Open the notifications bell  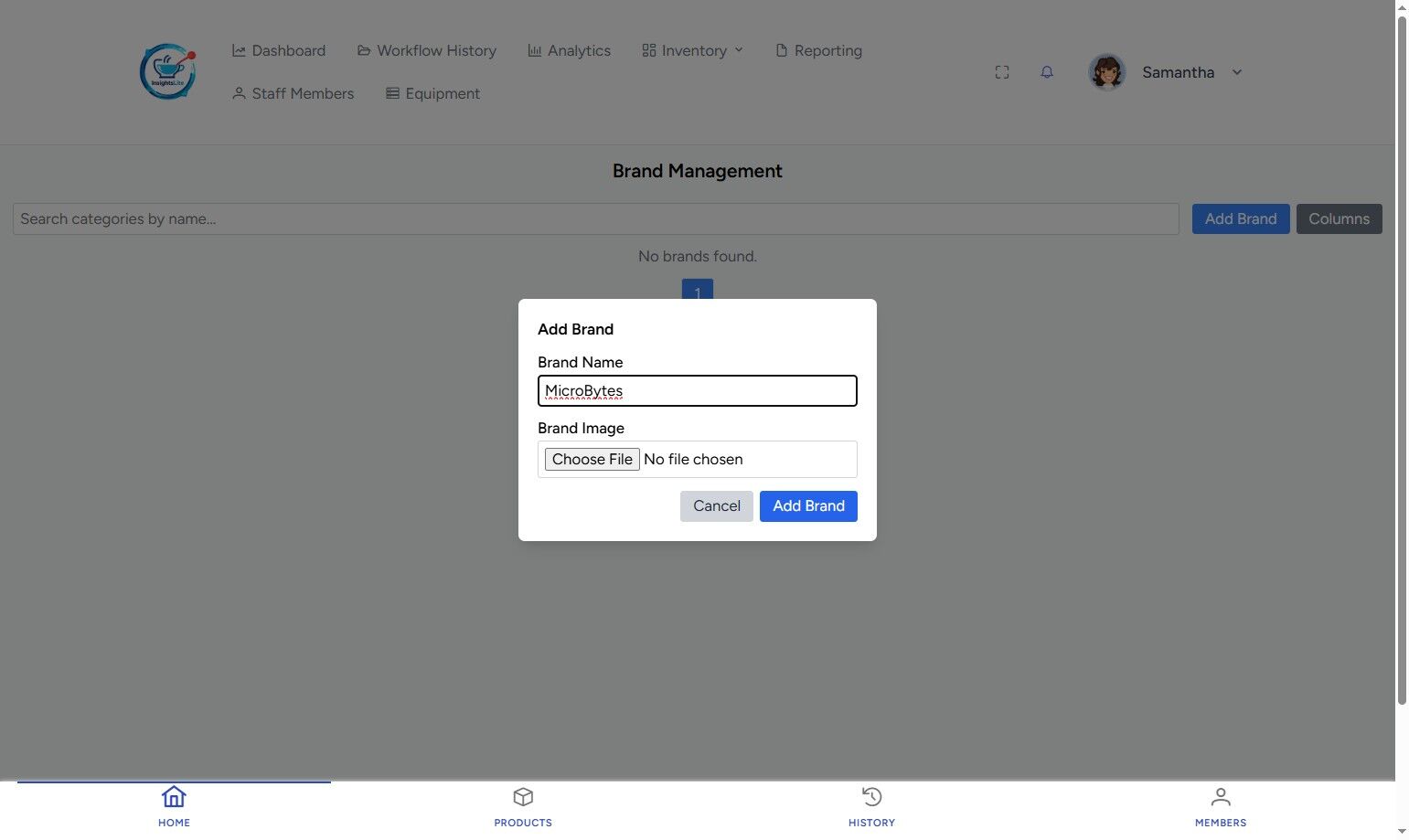tap(1047, 72)
